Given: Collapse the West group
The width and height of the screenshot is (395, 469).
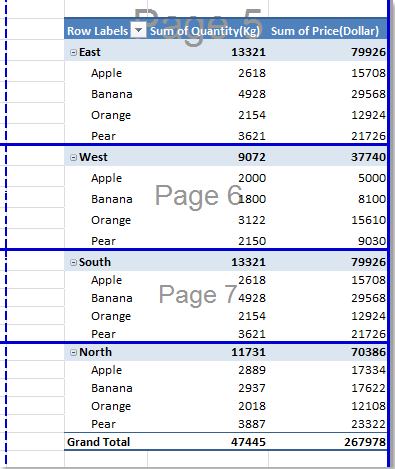Looking at the screenshot, I should [73, 157].
